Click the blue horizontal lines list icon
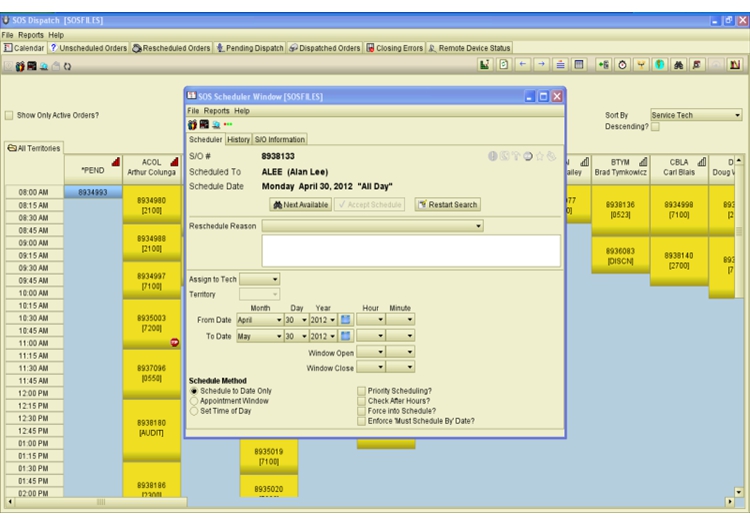 coord(560,65)
